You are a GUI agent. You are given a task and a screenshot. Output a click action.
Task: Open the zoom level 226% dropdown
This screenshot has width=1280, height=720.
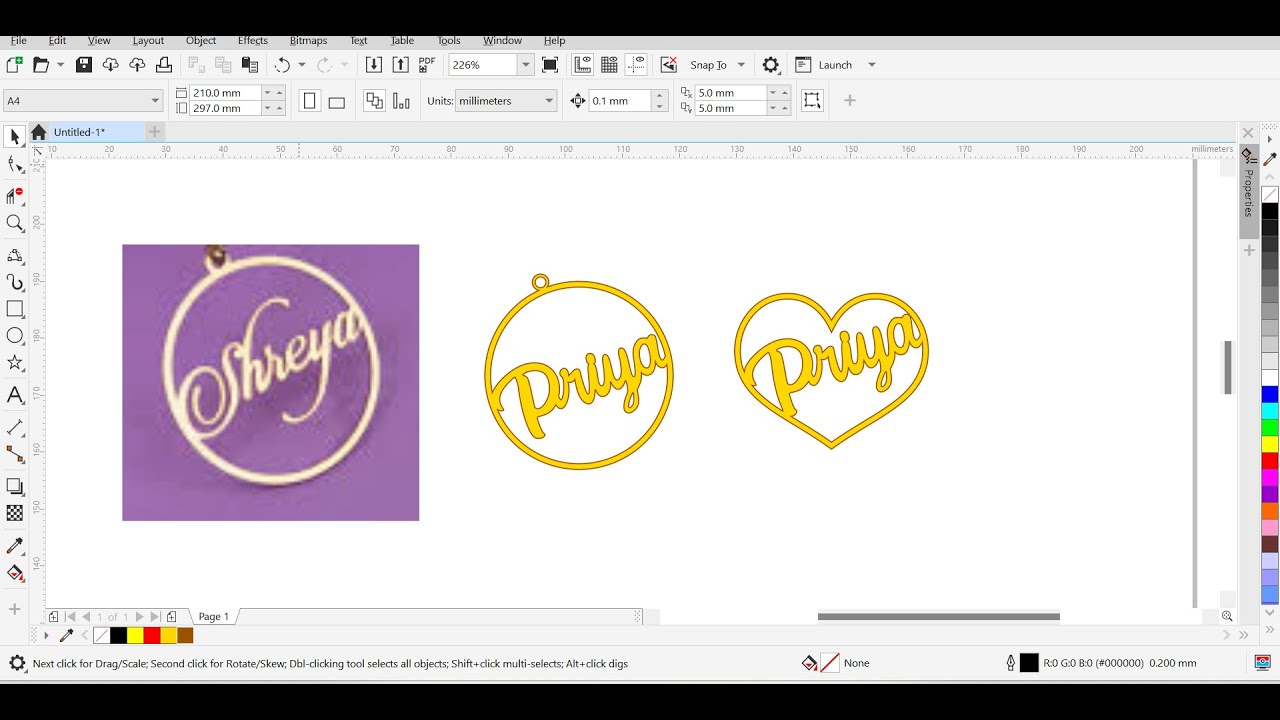[x=526, y=65]
